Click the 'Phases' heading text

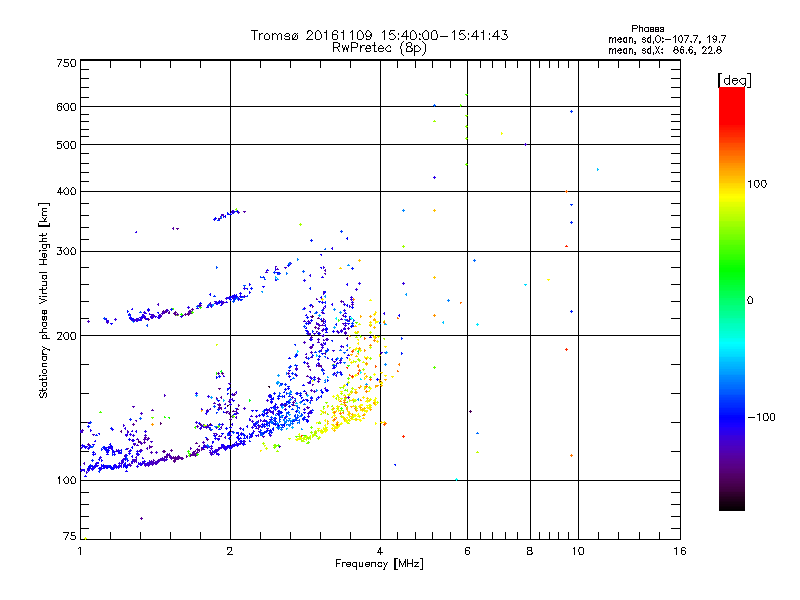(x=647, y=29)
